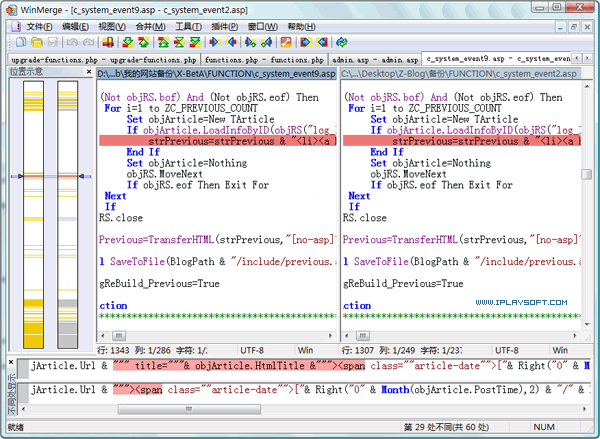Open the 帮助(H) menu

tap(300, 26)
